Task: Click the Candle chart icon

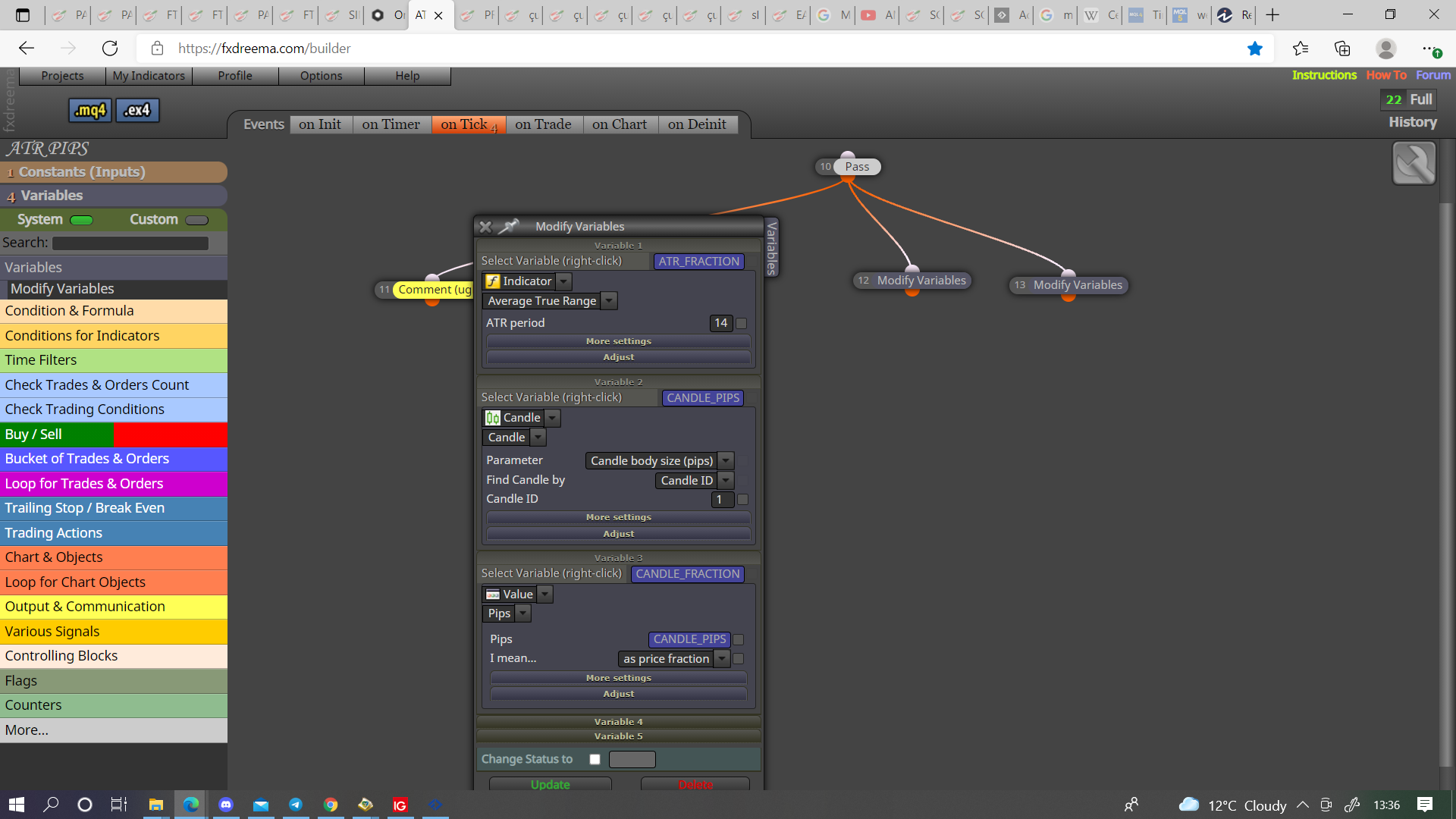Action: [493, 418]
